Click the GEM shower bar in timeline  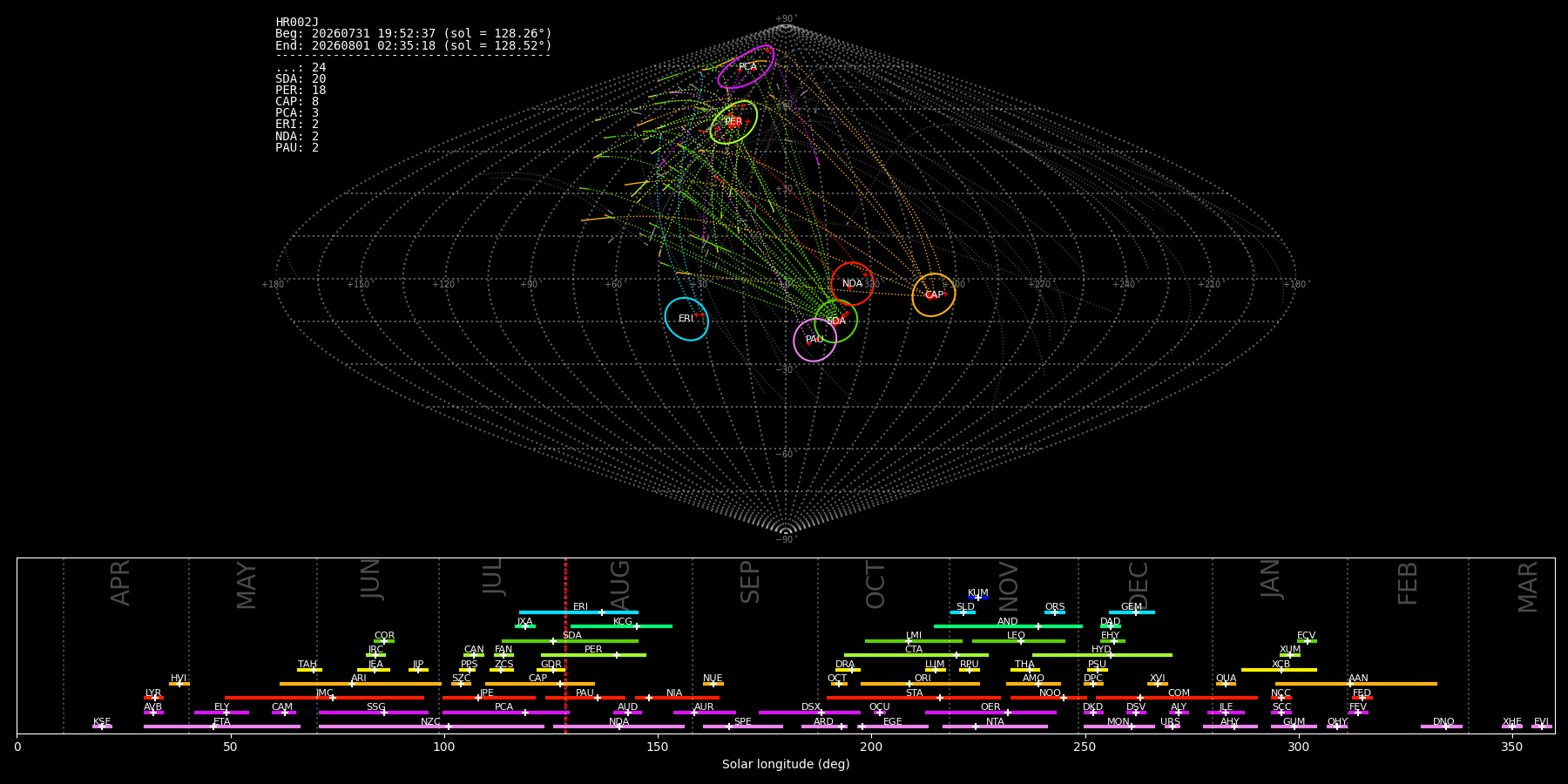[1132, 612]
